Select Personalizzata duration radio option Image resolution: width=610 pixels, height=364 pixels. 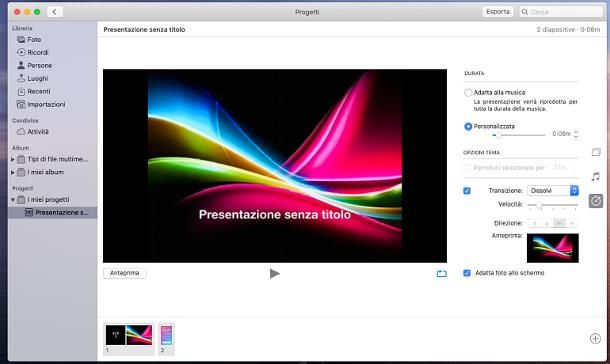pos(468,126)
